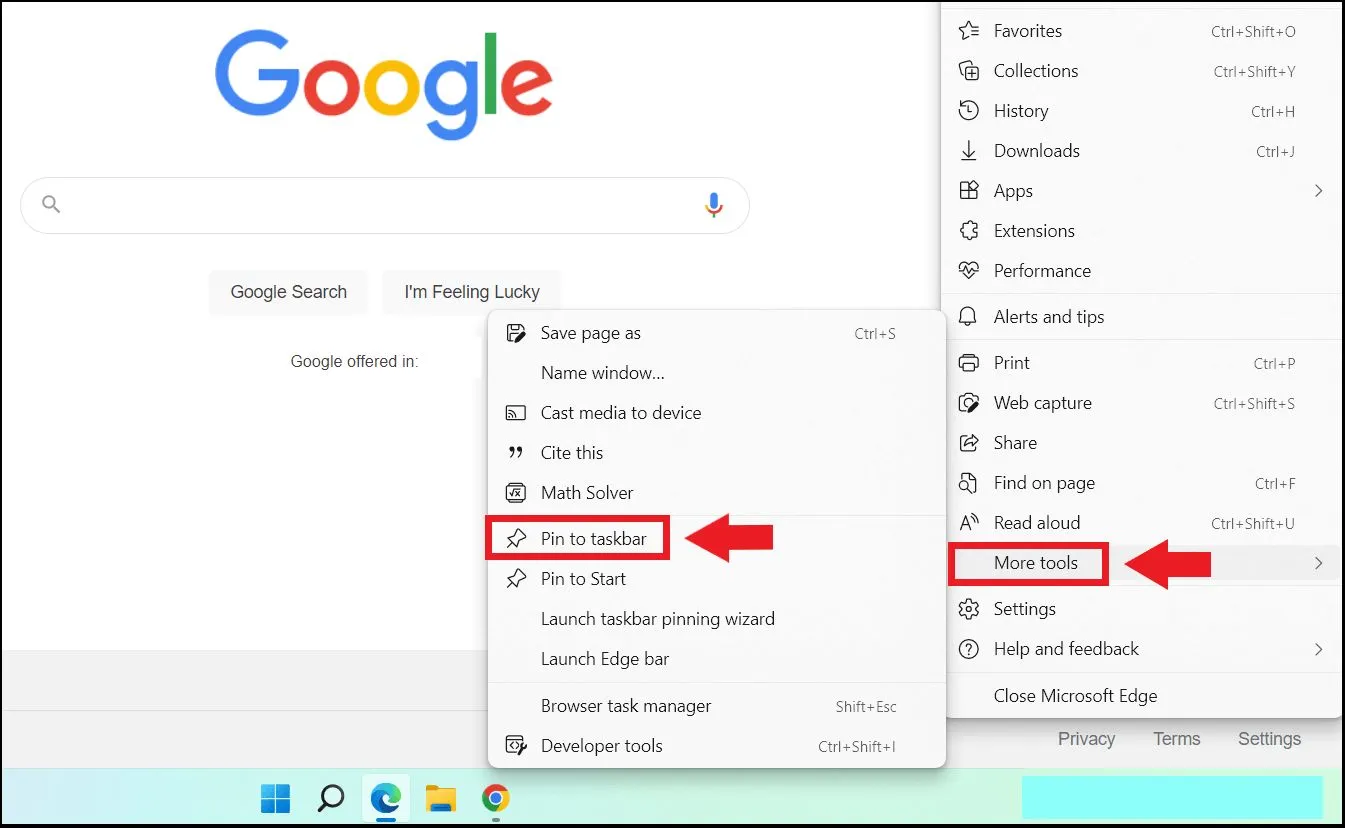Click the magnifier icon inside the search box
Viewport: 1345px width, 828px height.
coord(51,204)
